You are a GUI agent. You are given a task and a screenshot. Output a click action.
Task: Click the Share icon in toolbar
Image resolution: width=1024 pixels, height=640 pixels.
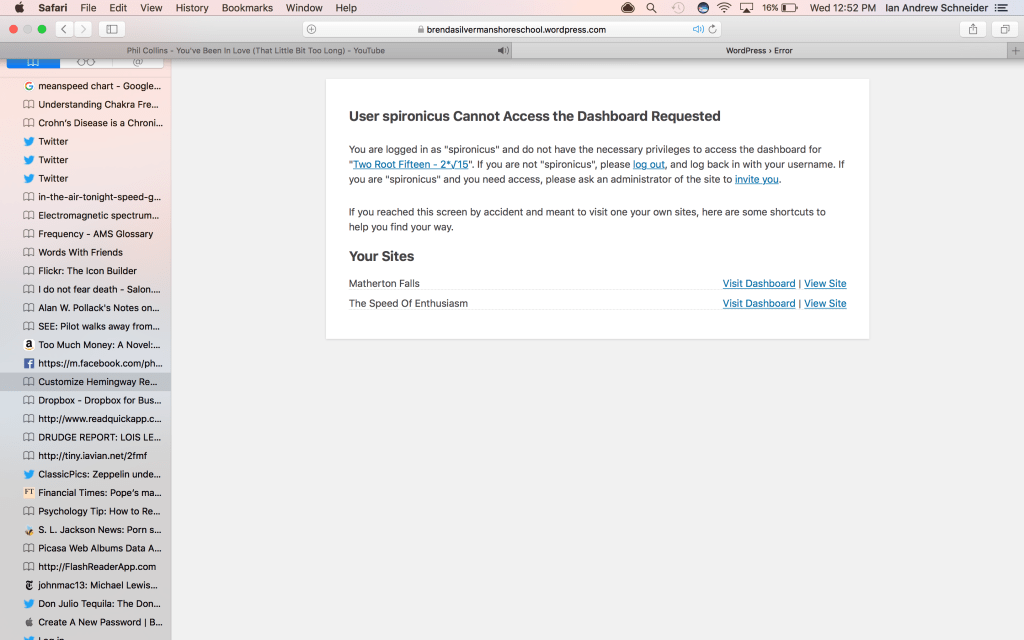972,29
